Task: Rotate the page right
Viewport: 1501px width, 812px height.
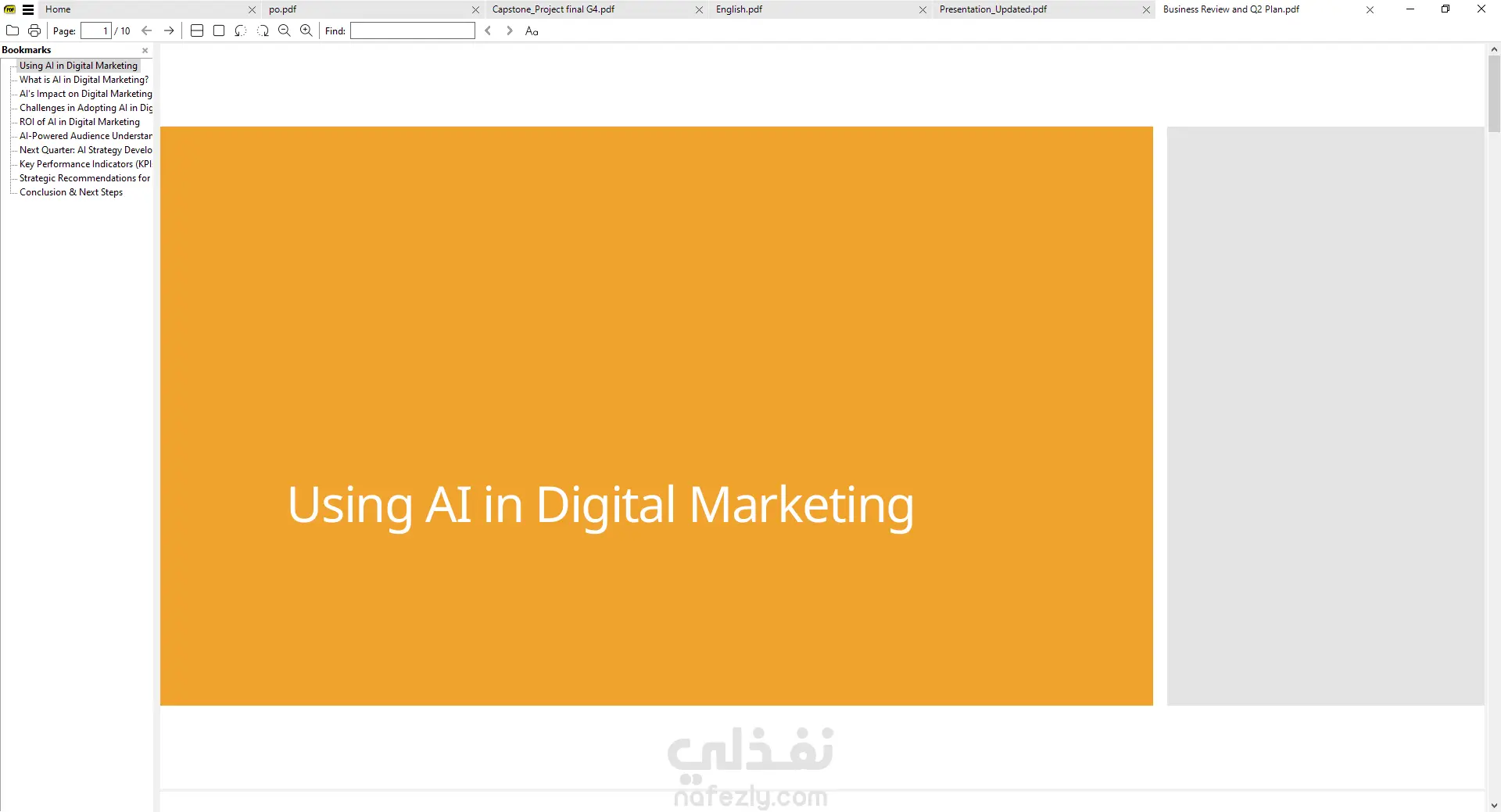Action: coord(263,30)
